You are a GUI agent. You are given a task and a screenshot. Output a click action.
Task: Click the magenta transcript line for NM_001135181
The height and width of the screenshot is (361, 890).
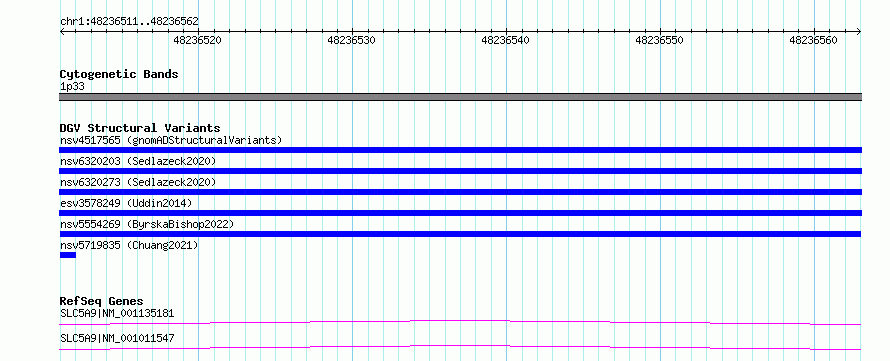460,322
